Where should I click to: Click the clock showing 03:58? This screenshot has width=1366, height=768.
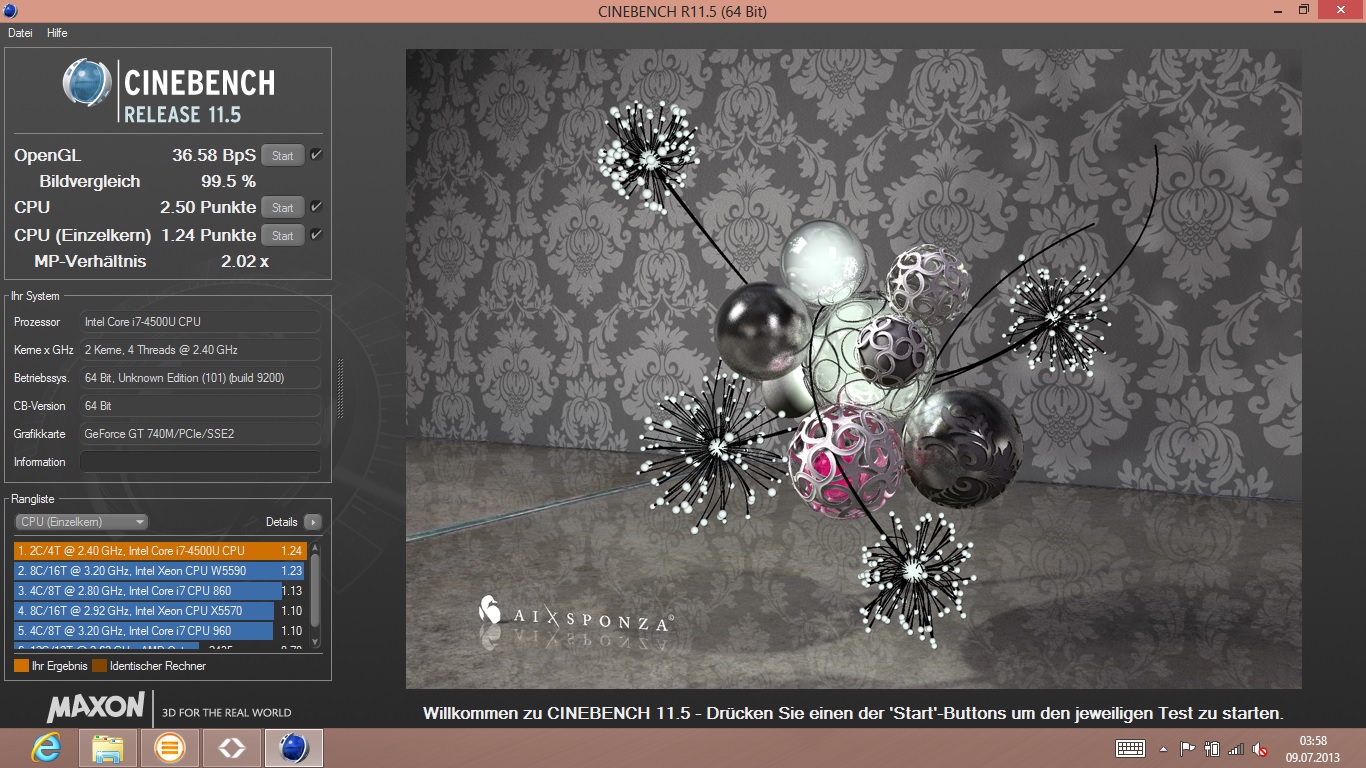(x=1312, y=741)
